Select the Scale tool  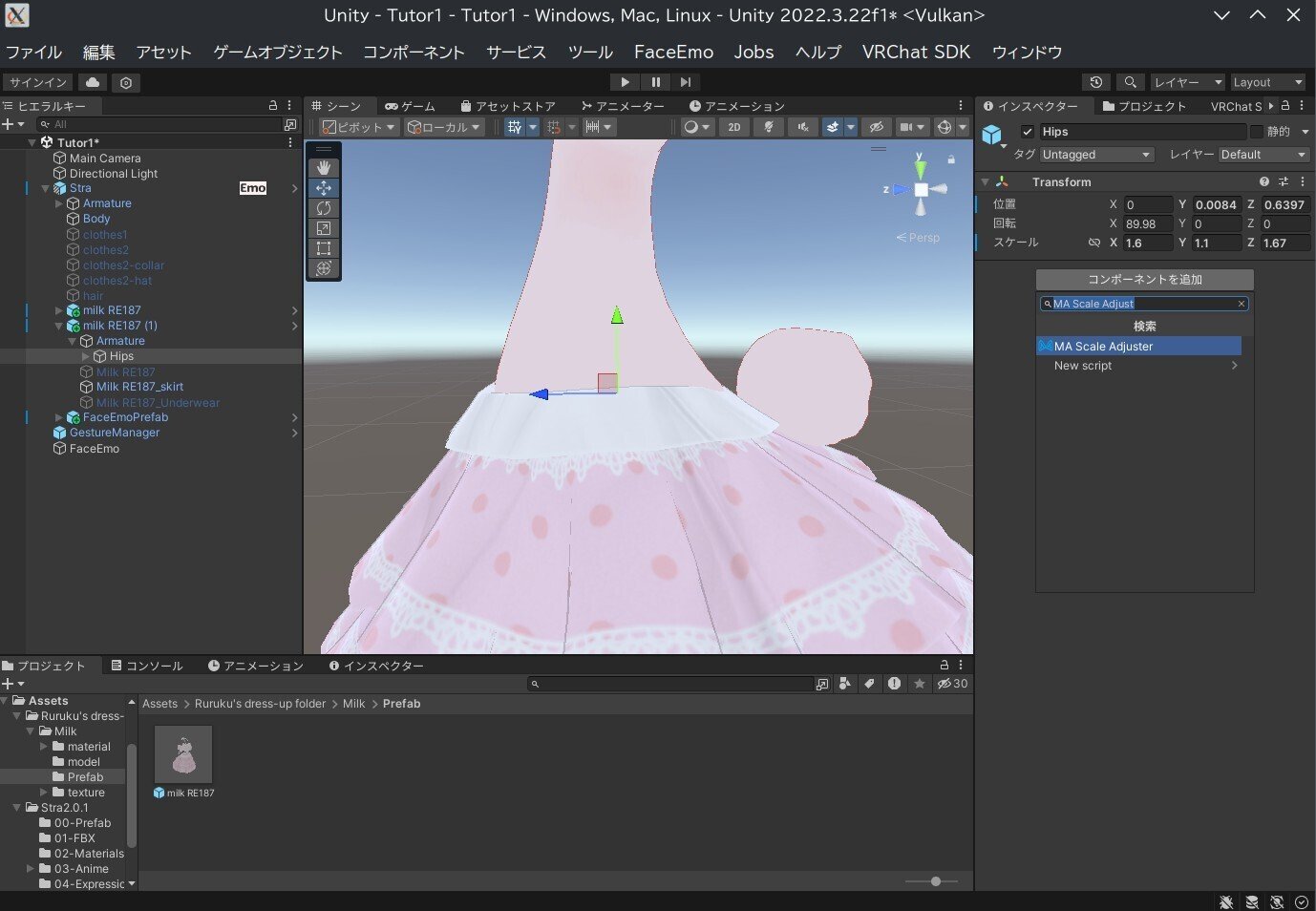[324, 228]
